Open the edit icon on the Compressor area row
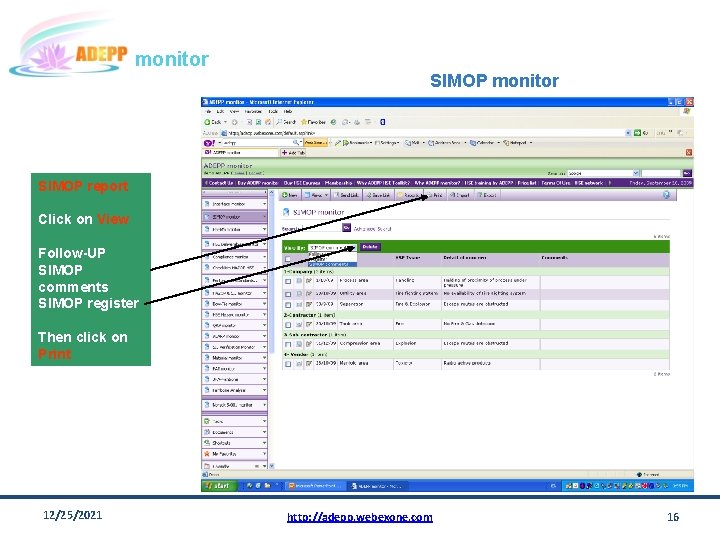Image resolution: width=720 pixels, height=540 pixels. click(309, 343)
